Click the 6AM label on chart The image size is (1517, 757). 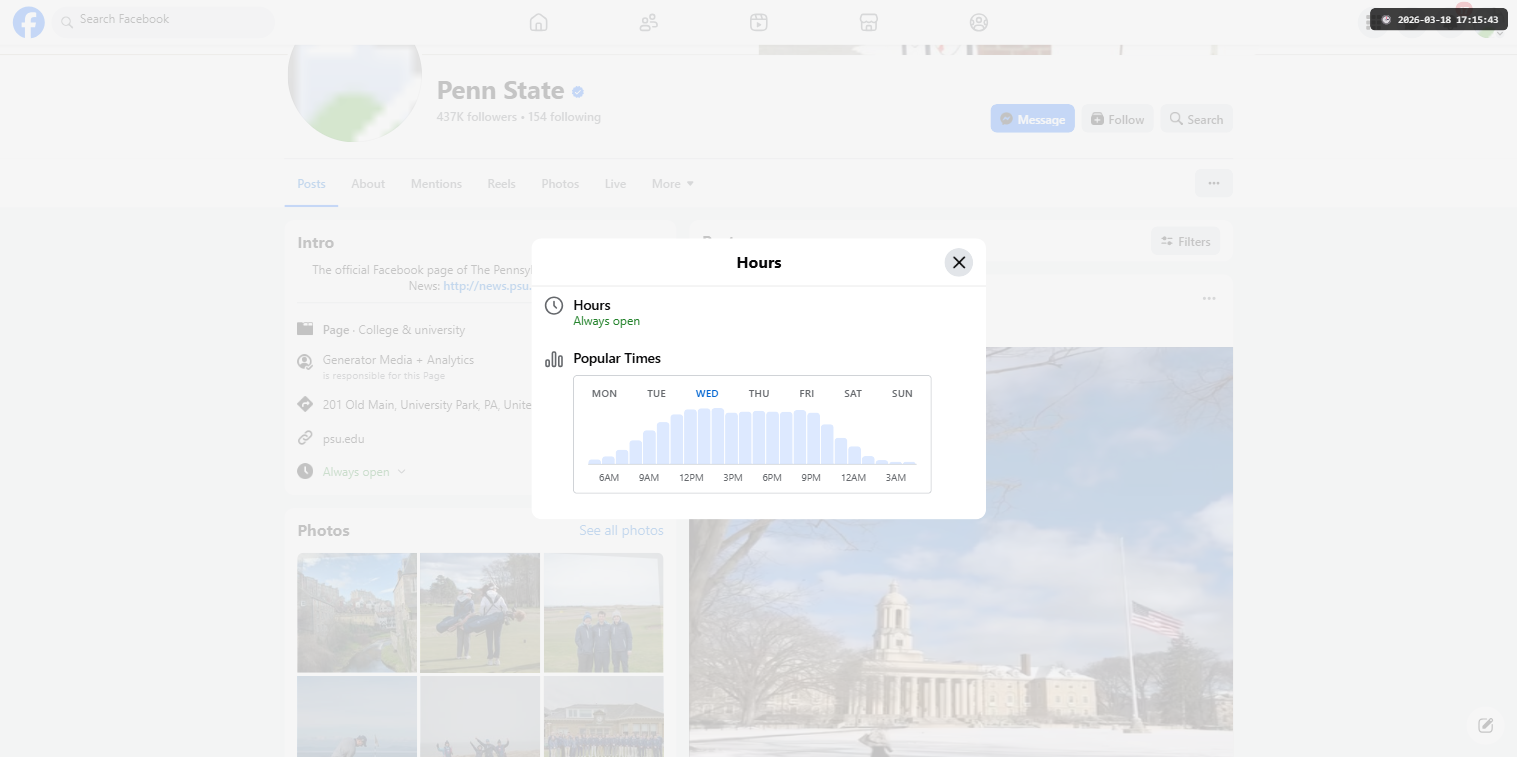(609, 478)
